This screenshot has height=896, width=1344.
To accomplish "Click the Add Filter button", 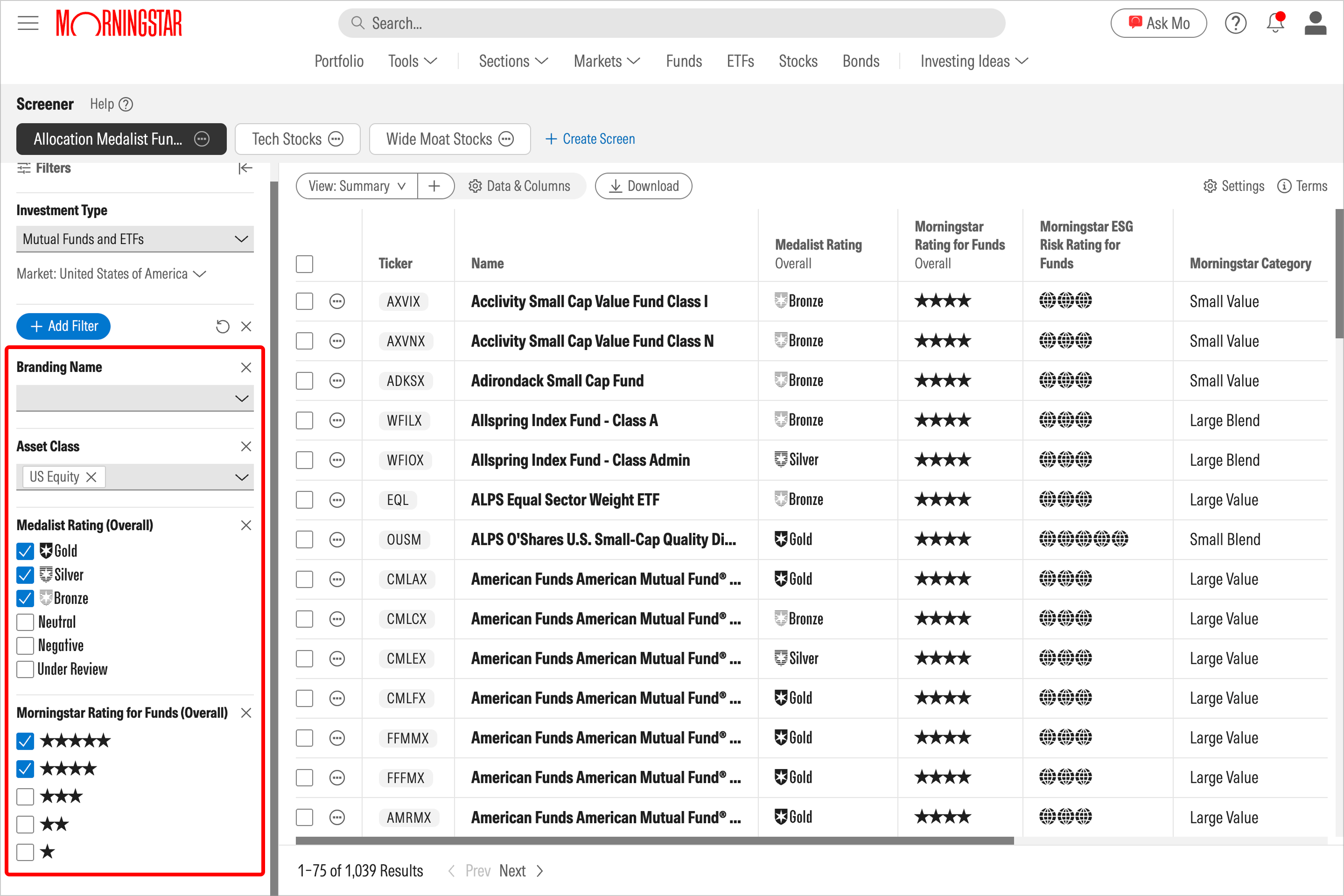I will (x=63, y=326).
